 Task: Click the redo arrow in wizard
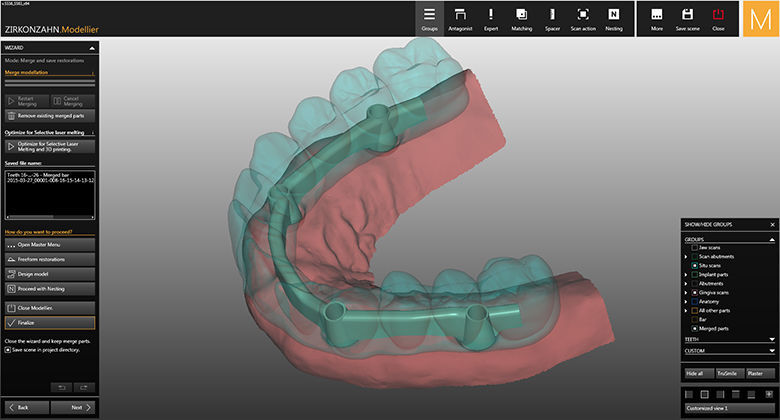84,388
